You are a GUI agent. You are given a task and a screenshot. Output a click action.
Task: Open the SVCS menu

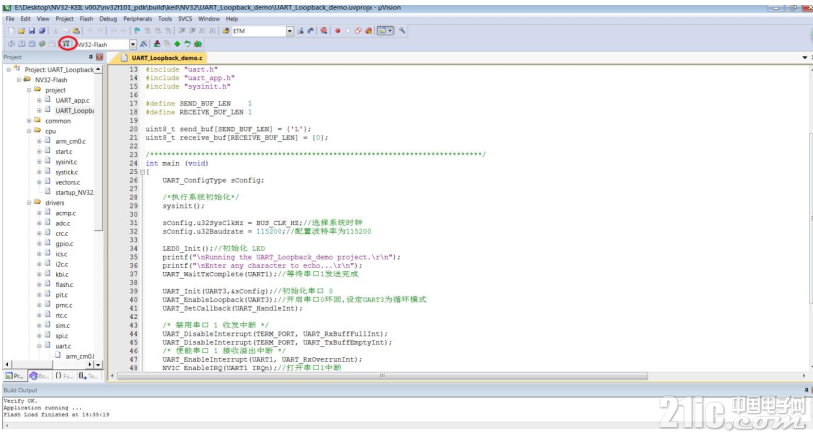(185, 19)
